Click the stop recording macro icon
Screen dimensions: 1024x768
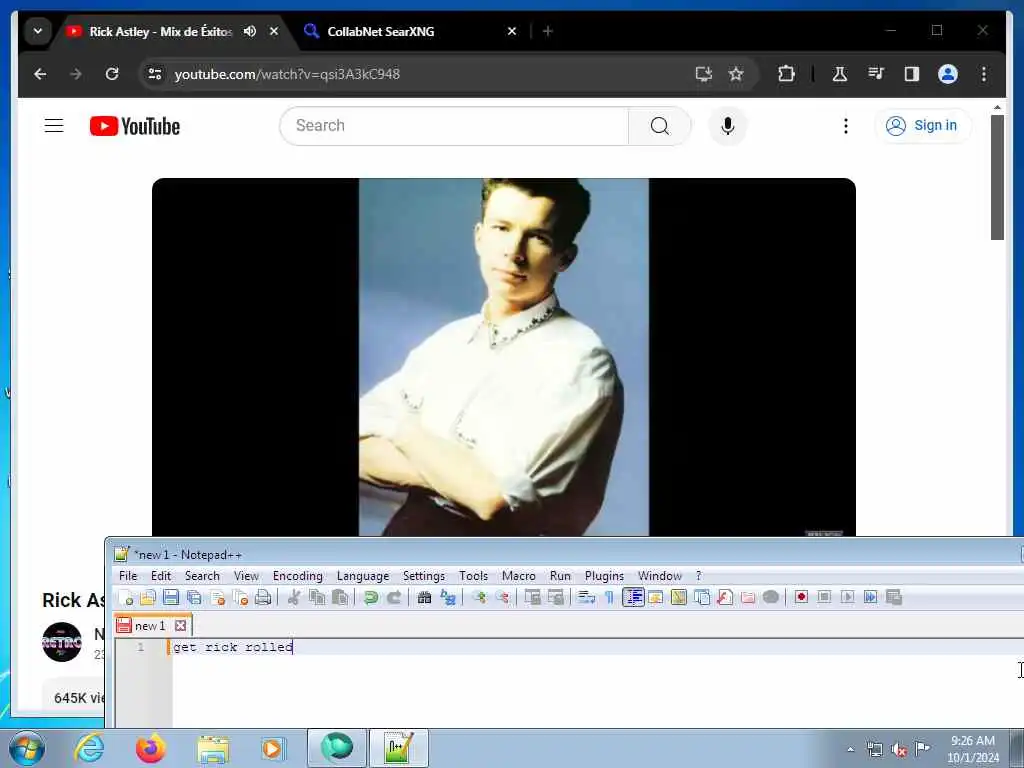824,598
